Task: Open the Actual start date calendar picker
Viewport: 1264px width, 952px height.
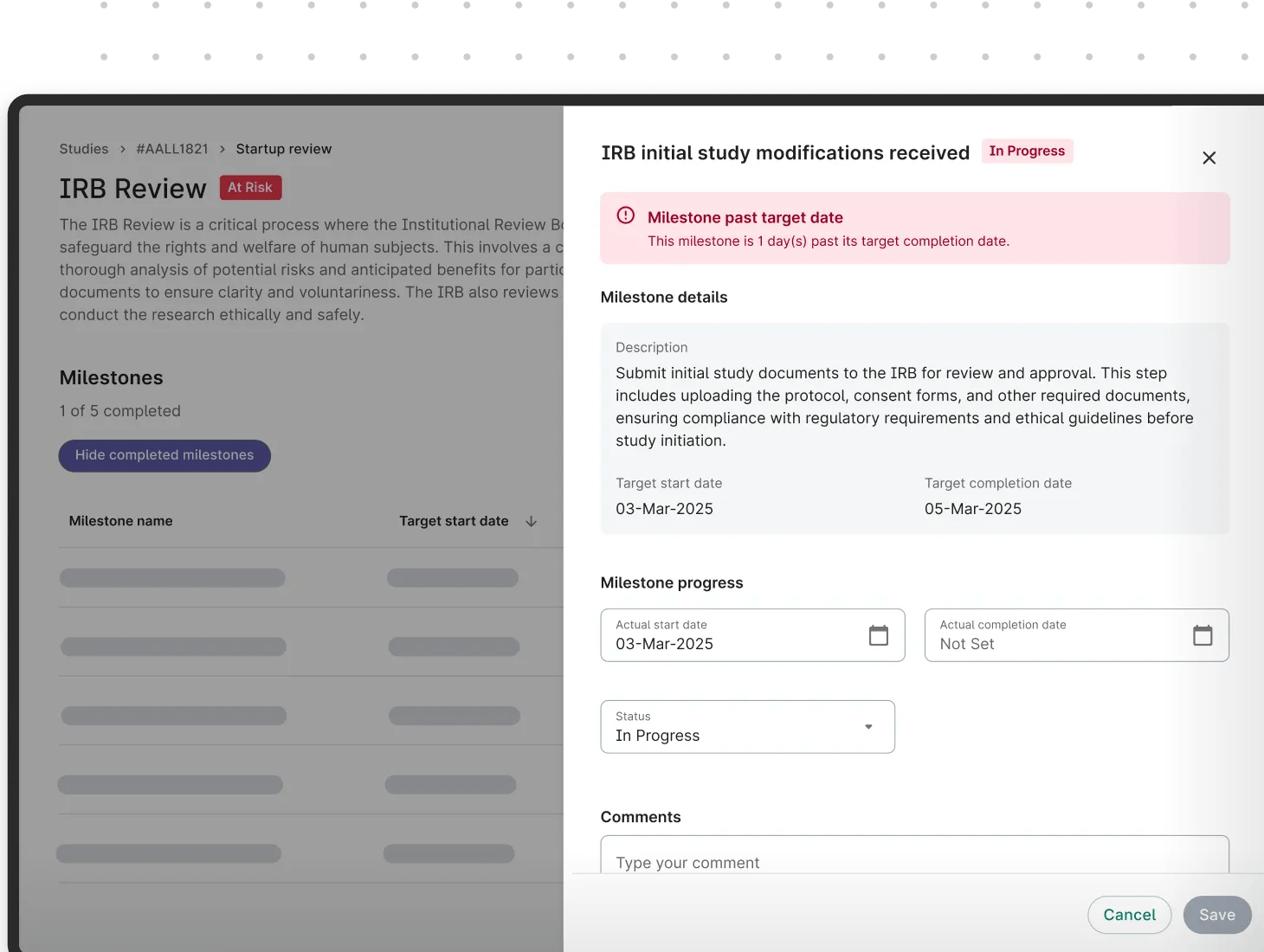Action: (x=879, y=634)
